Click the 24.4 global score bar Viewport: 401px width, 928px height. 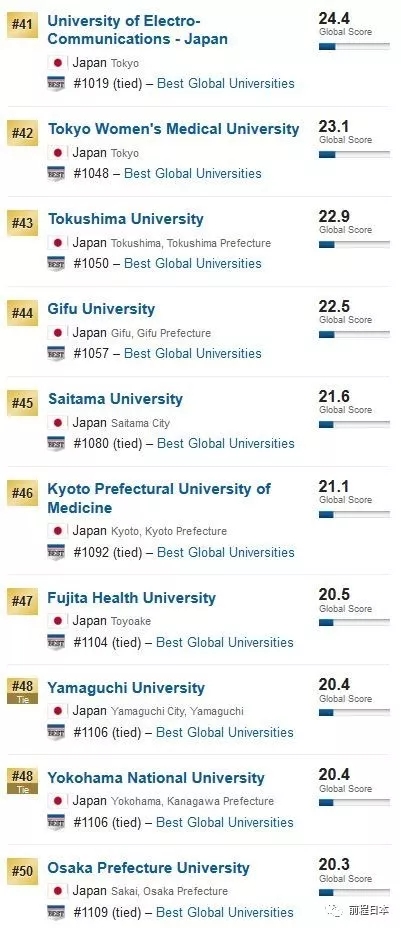tap(354, 46)
